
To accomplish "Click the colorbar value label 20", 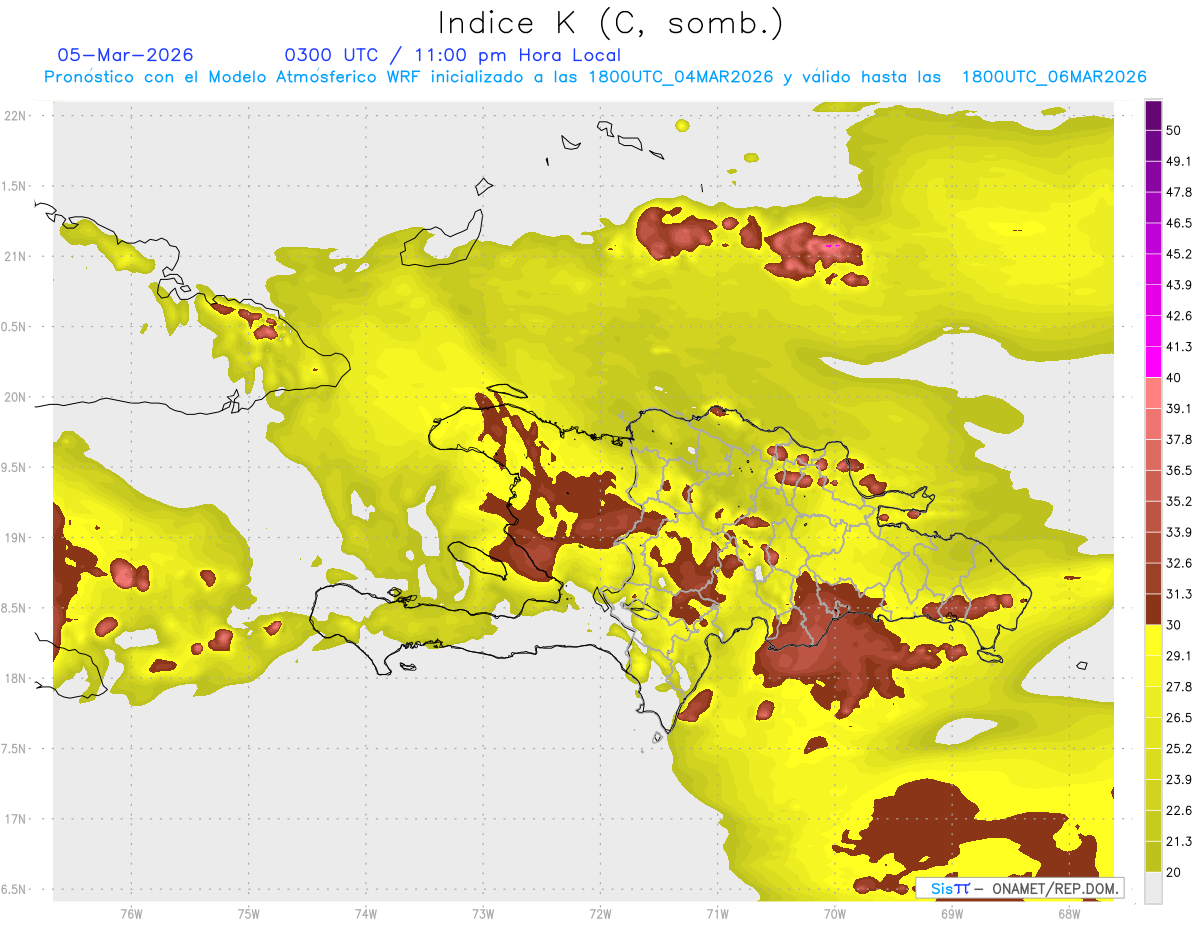I will (1174, 873).
